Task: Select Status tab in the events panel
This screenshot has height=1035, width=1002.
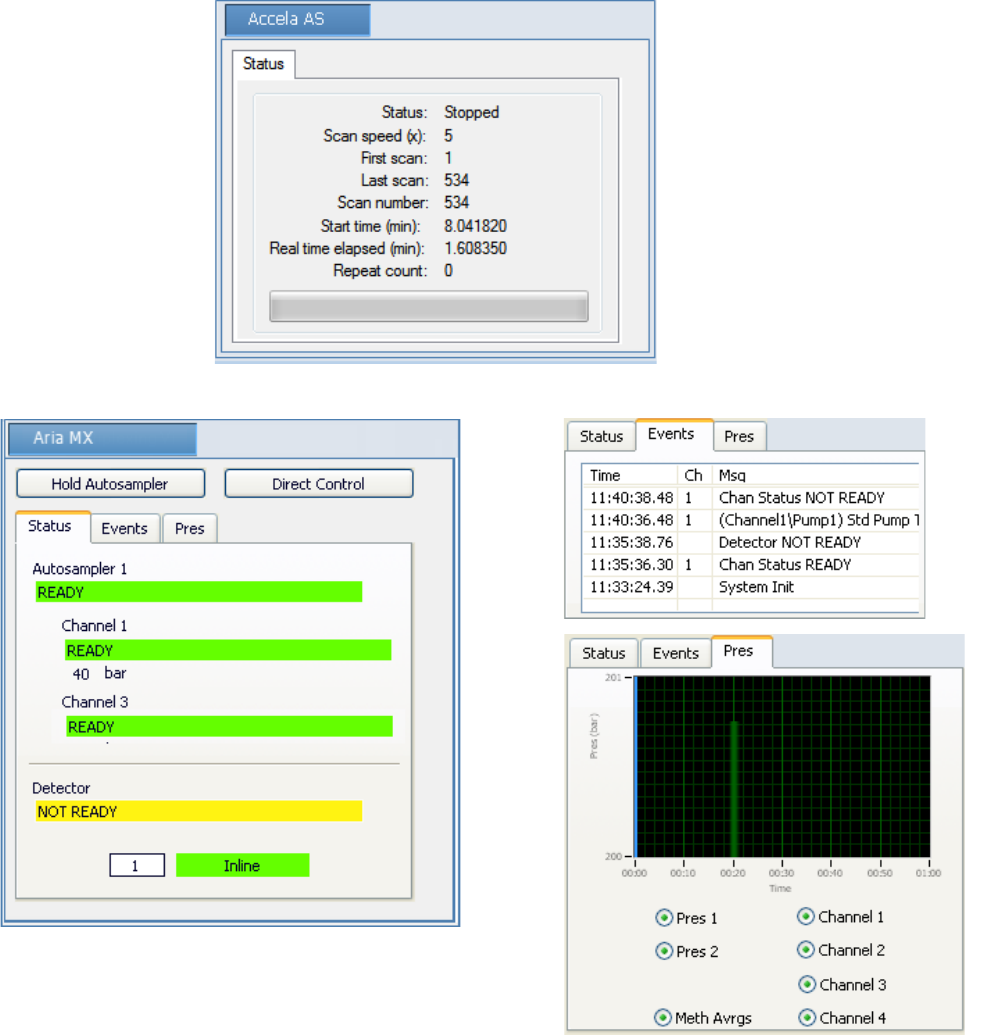Action: [x=601, y=436]
